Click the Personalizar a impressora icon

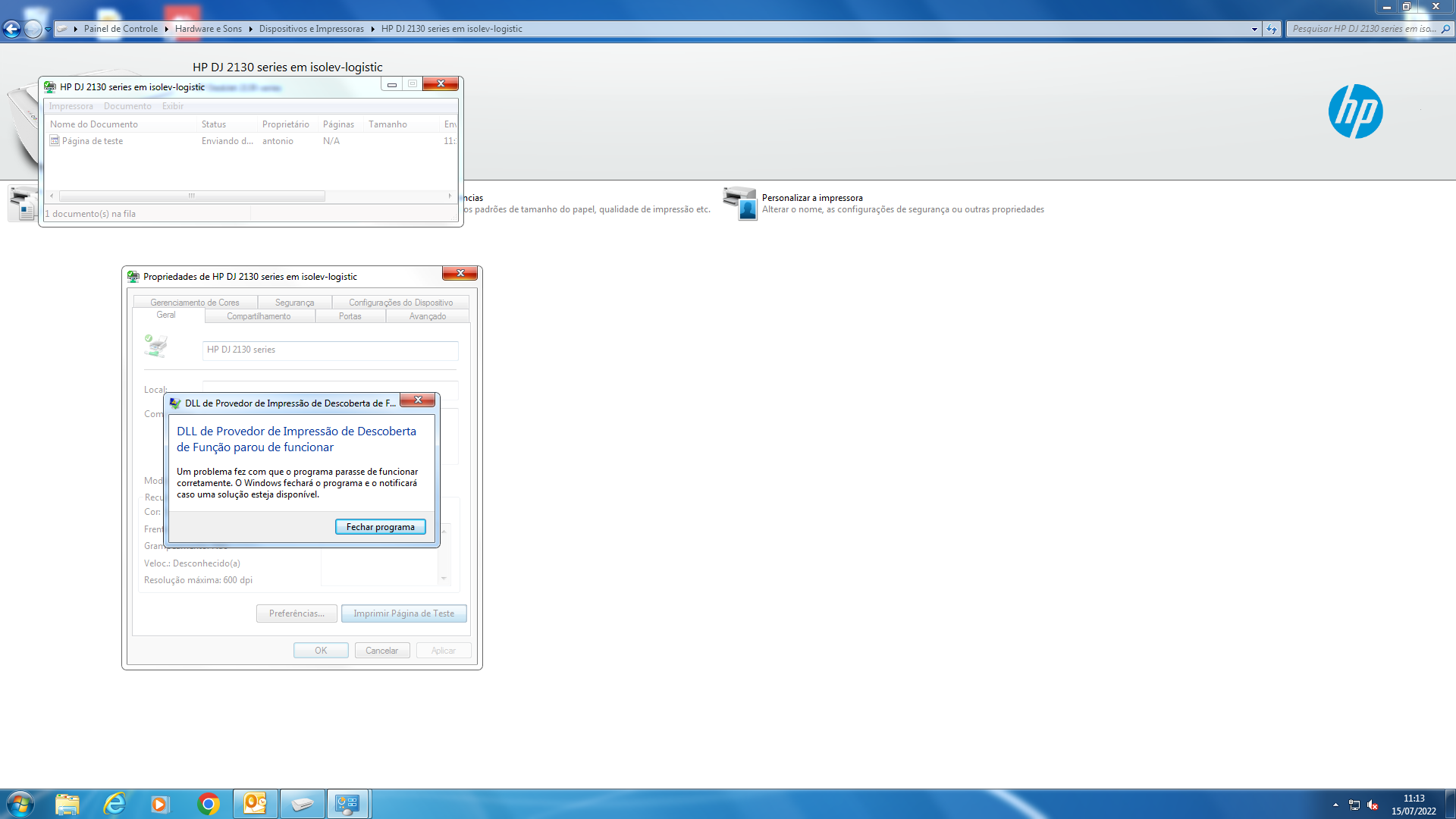(x=740, y=203)
